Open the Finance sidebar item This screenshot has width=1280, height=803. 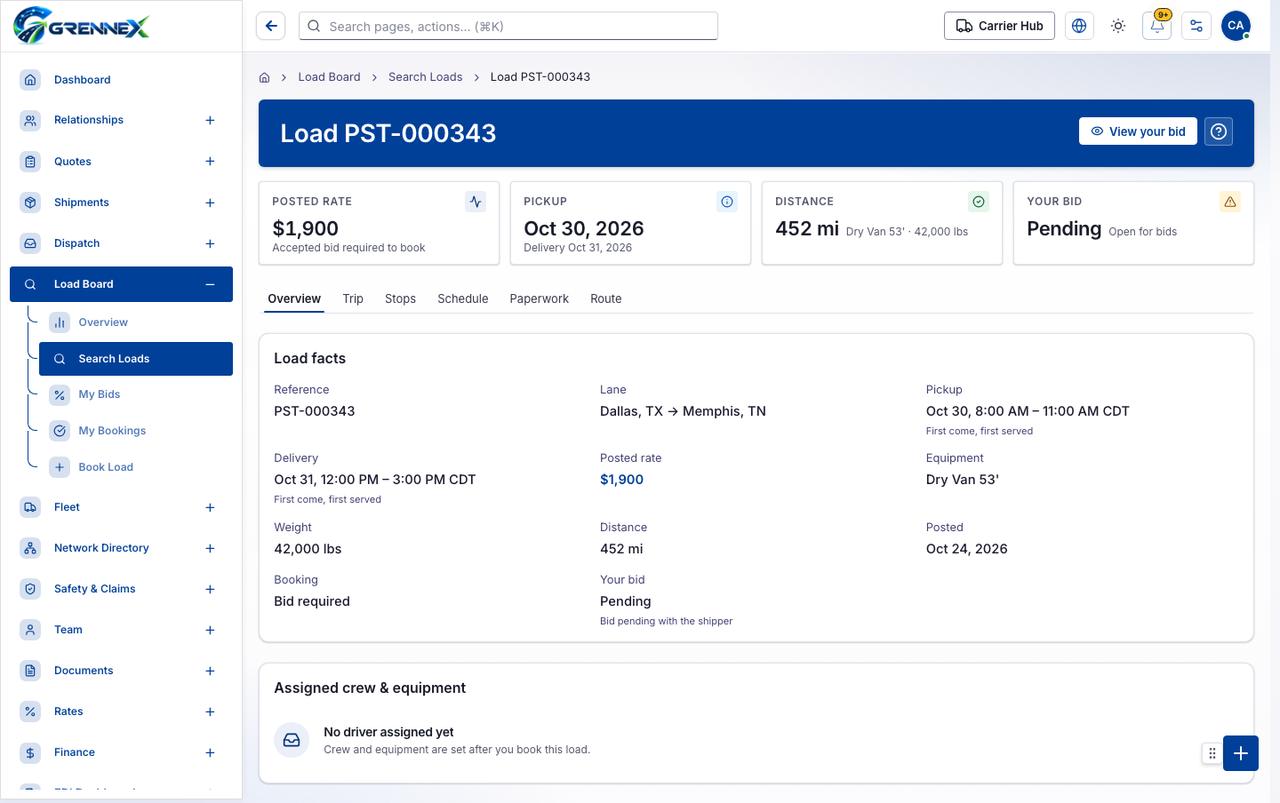click(121, 752)
